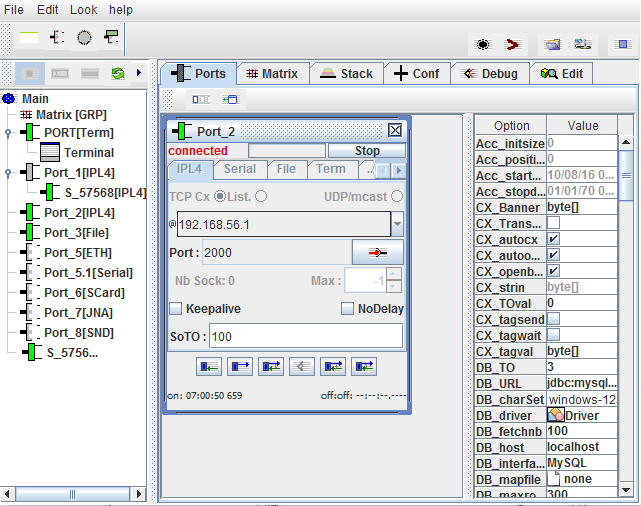641x506 pixels.
Task: Increase the Max sockets spinner value
Action: (x=393, y=274)
